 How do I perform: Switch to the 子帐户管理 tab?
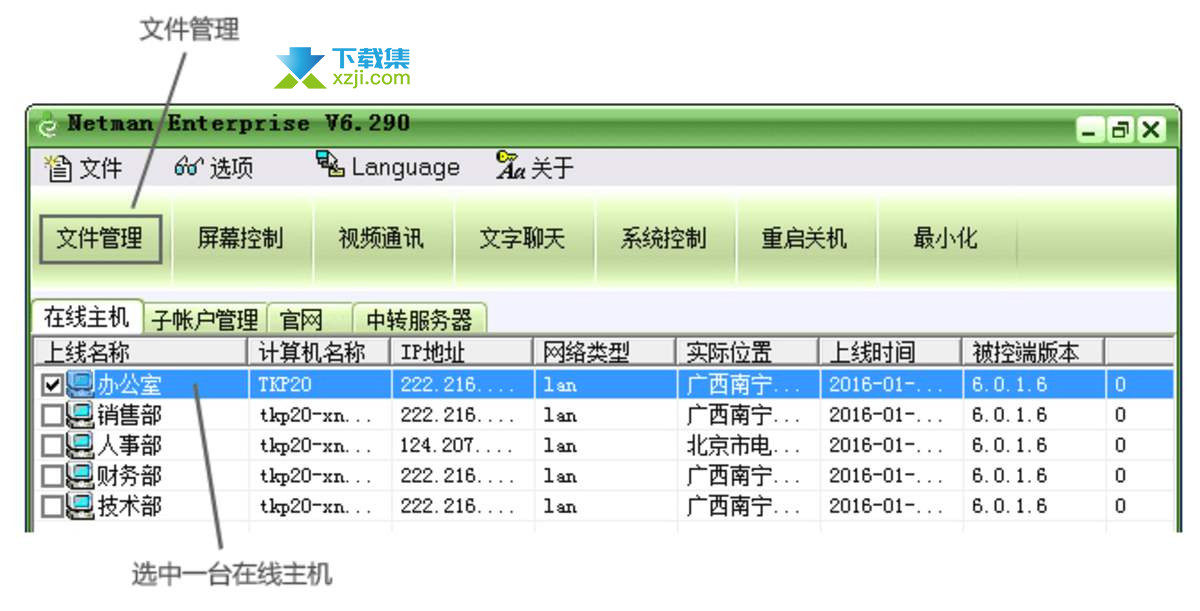point(205,320)
